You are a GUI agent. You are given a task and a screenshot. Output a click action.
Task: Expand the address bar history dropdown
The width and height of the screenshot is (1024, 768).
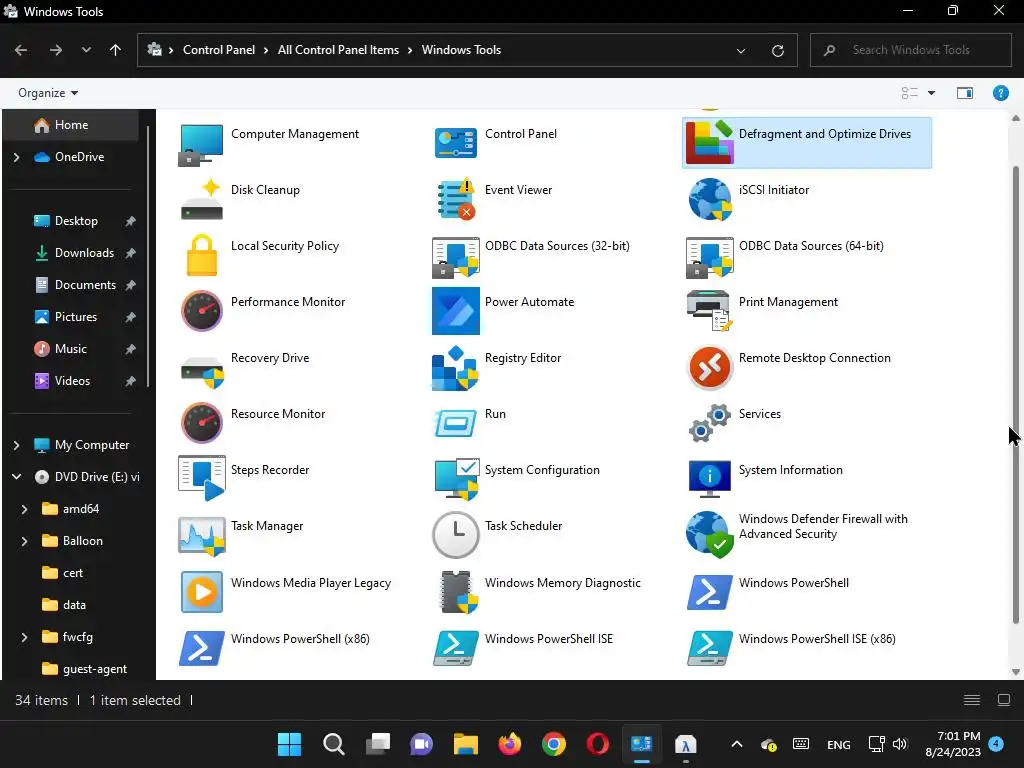pyautogui.click(x=741, y=50)
